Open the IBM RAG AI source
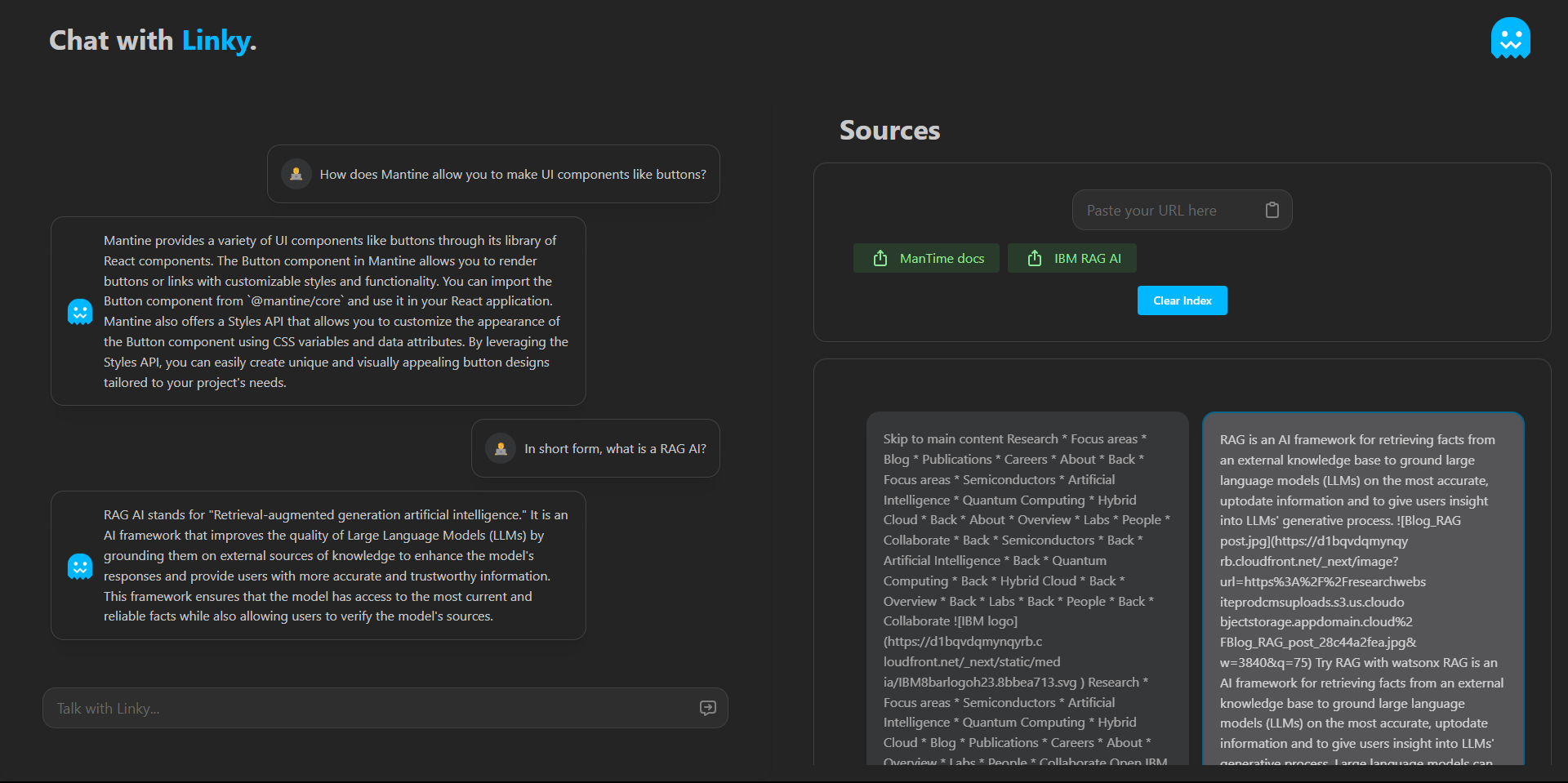The width and height of the screenshot is (1568, 783). pos(1086,258)
